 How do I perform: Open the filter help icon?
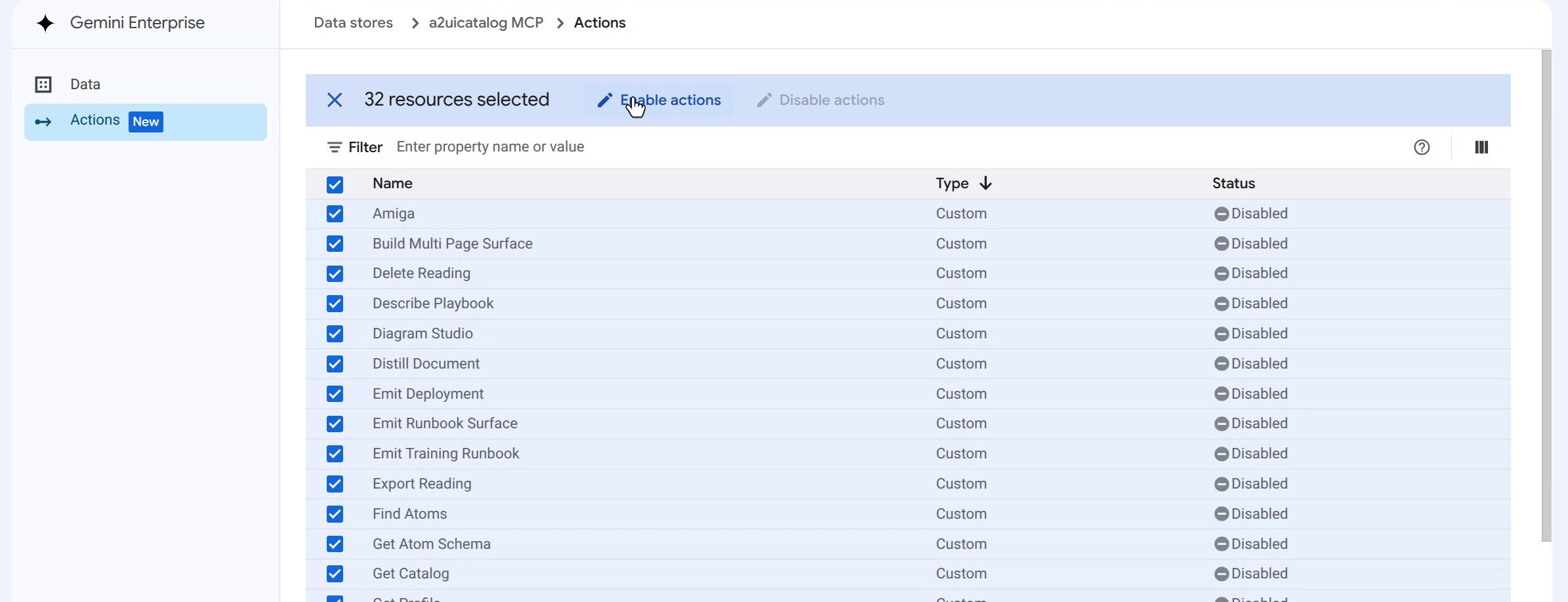(1422, 148)
